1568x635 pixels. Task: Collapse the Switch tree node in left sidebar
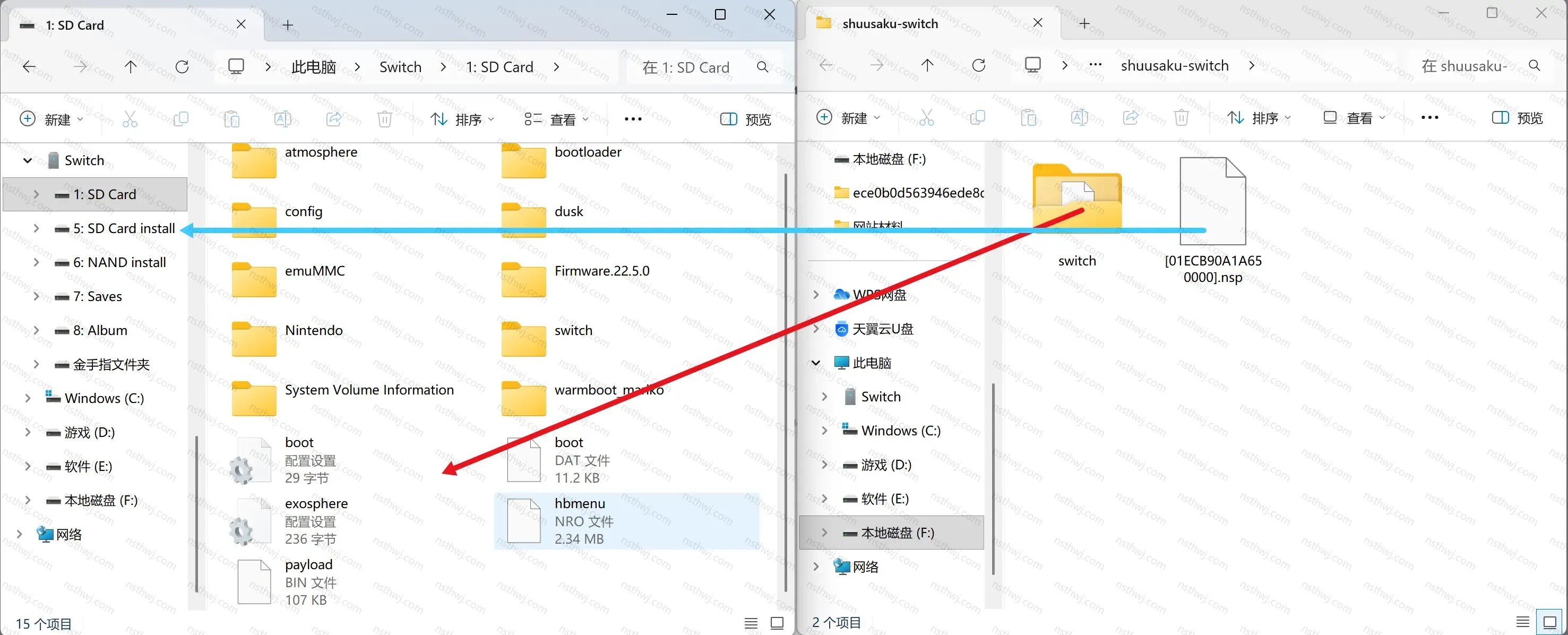pyautogui.click(x=28, y=161)
